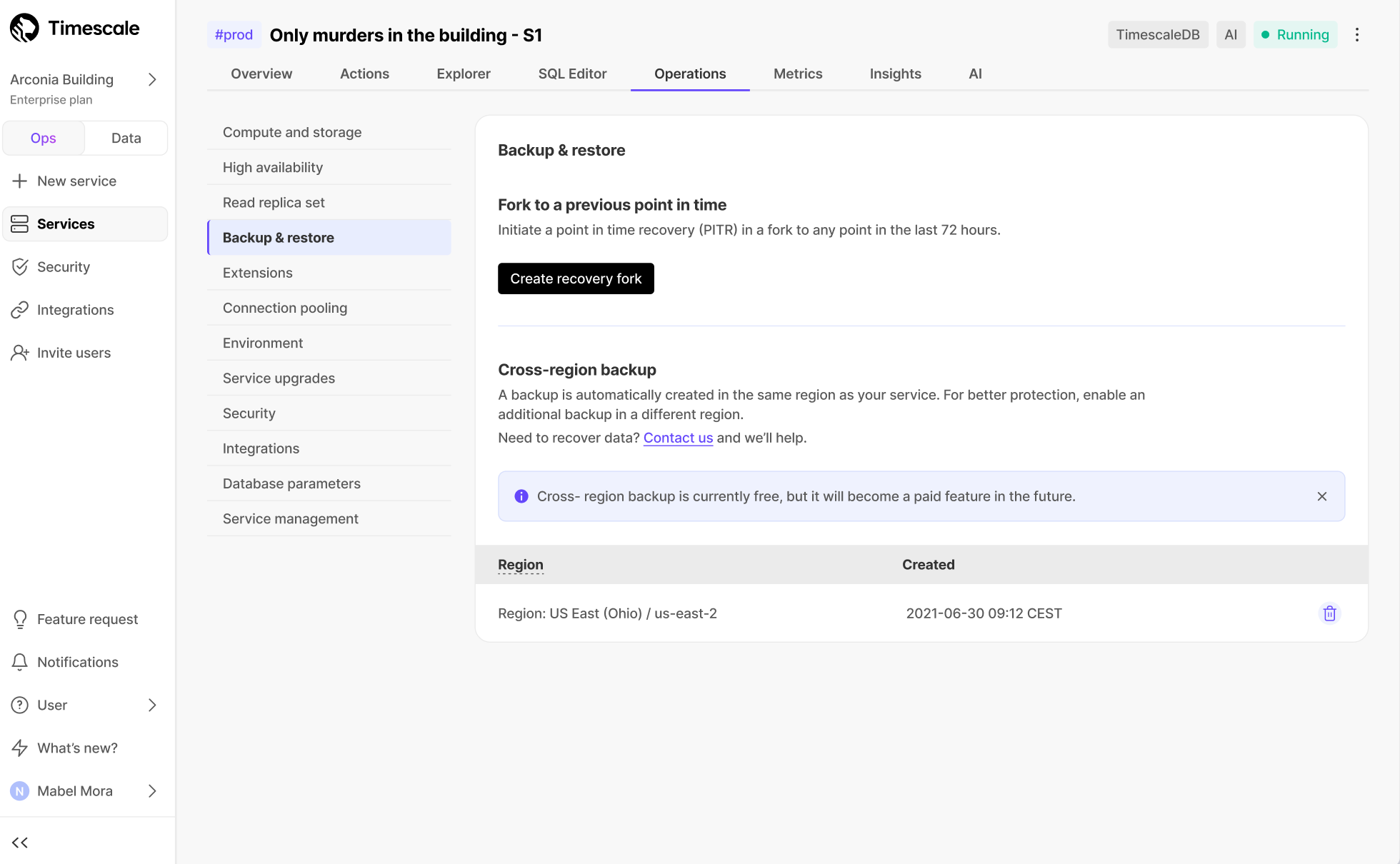
Task: Open Read replica set settings
Action: 329,202
